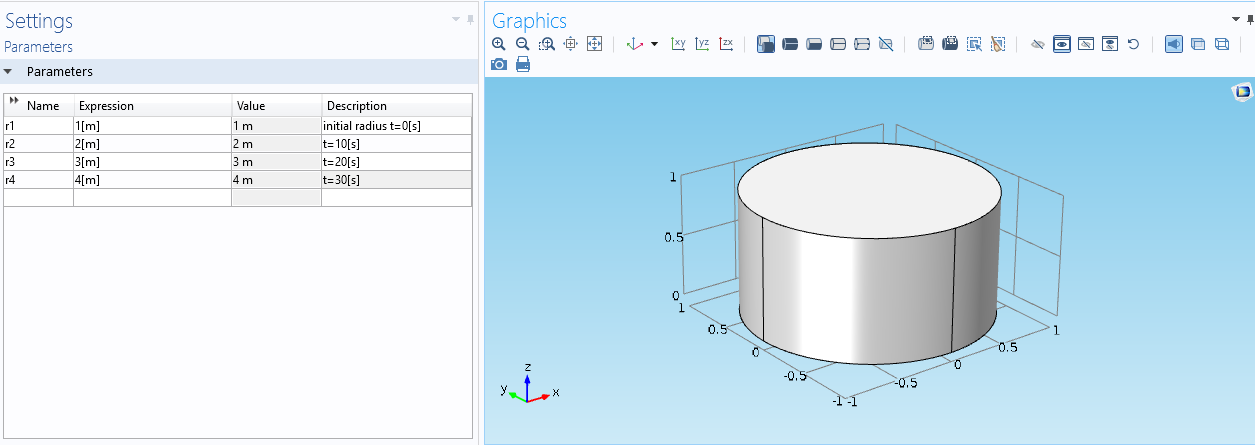Switch to the XY plane view

pos(679,44)
